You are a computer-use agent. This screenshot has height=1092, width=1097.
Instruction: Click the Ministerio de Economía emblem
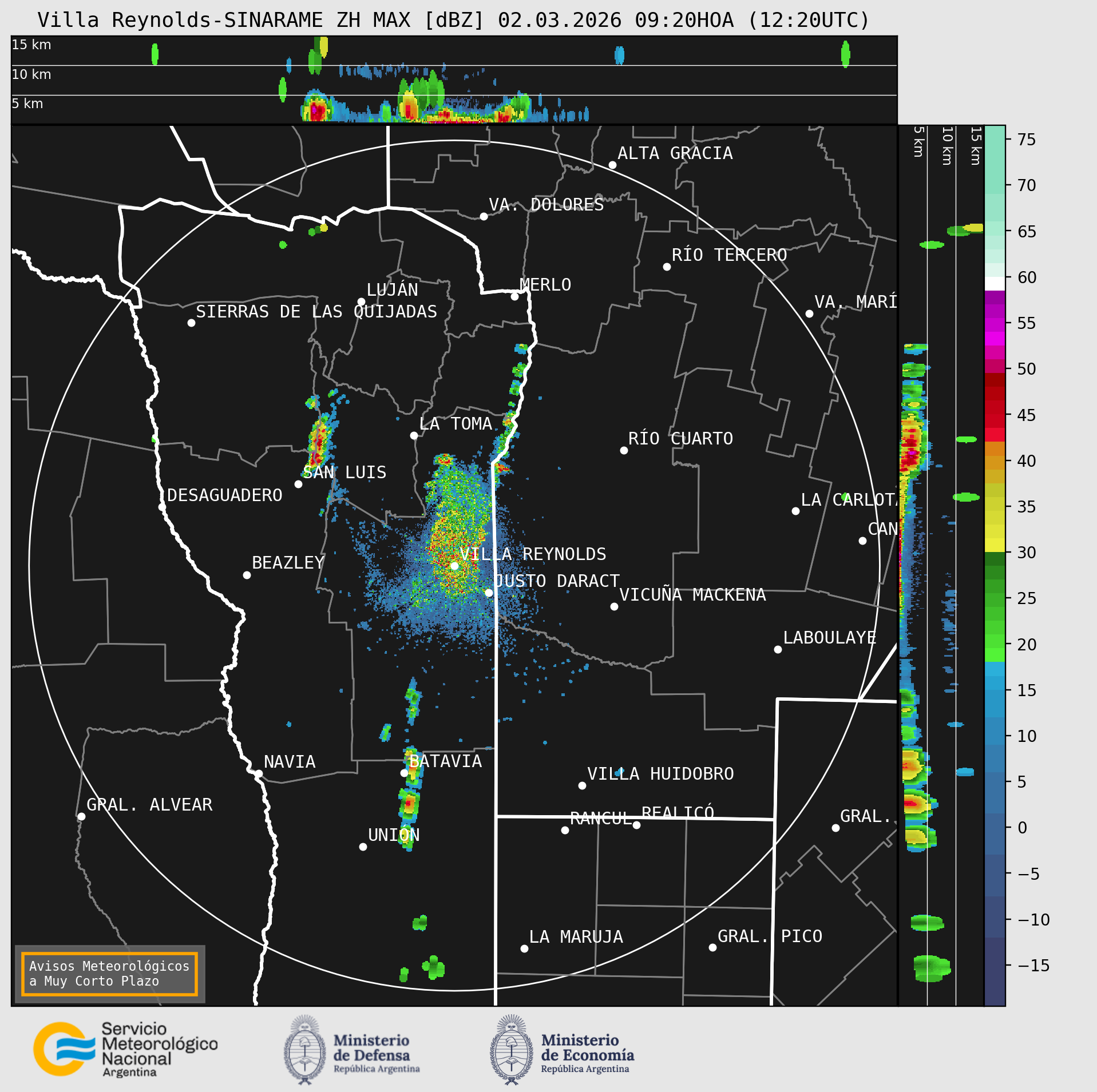pos(512,1050)
